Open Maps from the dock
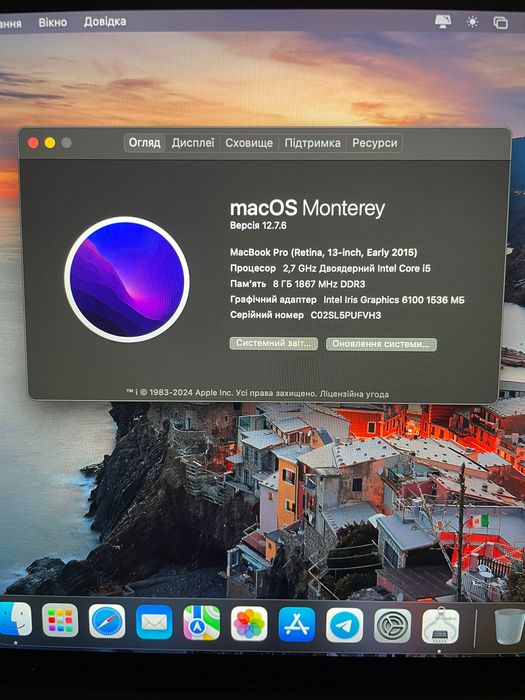 point(202,622)
